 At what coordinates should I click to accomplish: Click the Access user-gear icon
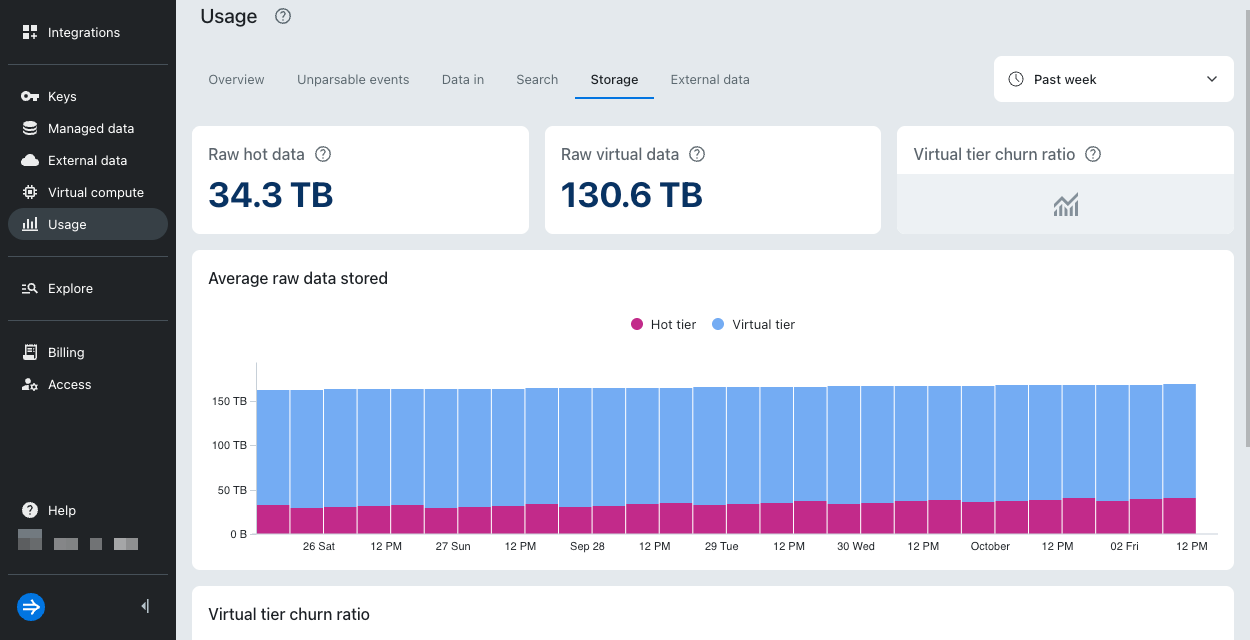coord(30,384)
